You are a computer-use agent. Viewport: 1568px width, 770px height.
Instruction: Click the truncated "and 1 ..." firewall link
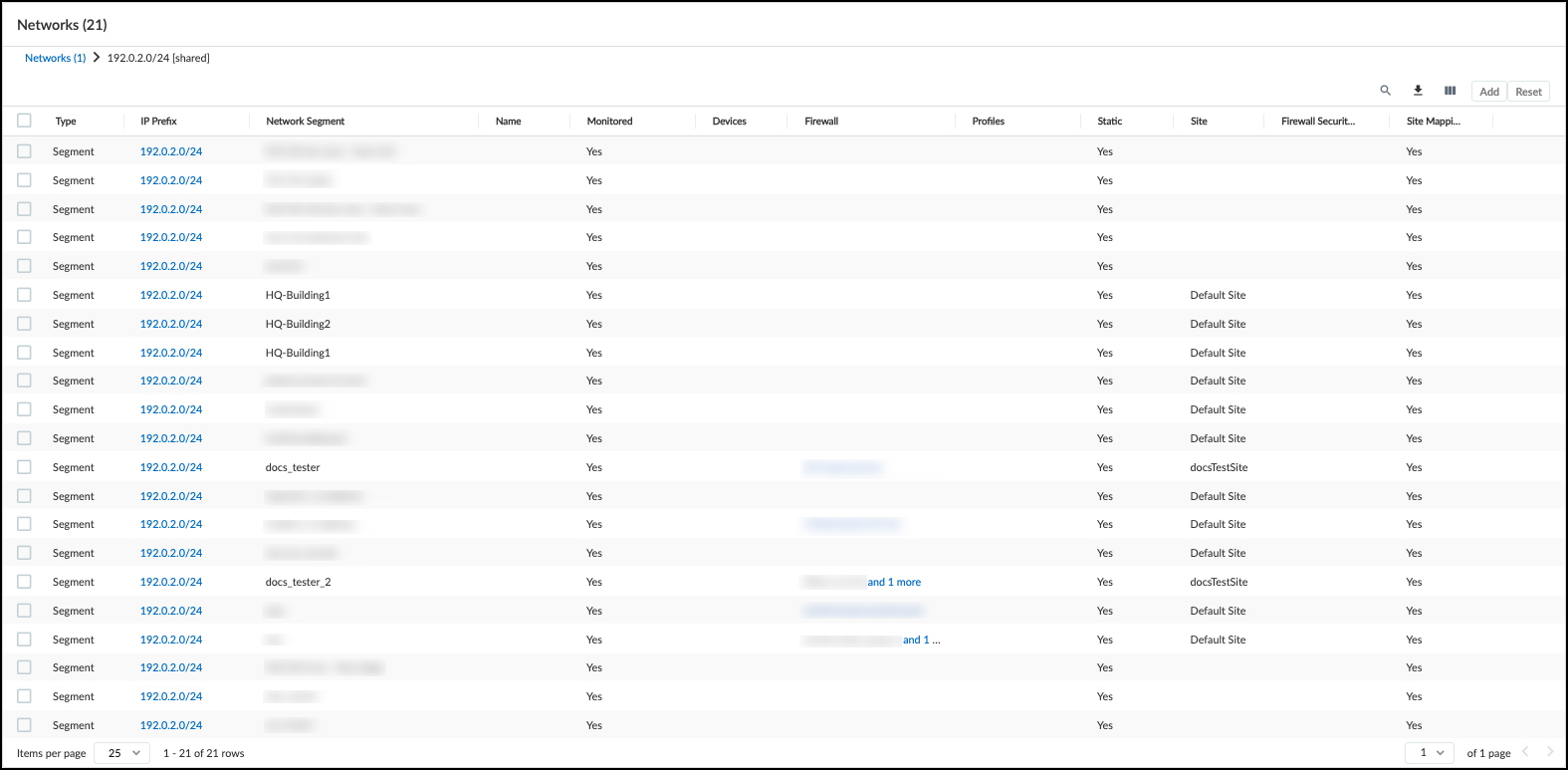point(921,640)
